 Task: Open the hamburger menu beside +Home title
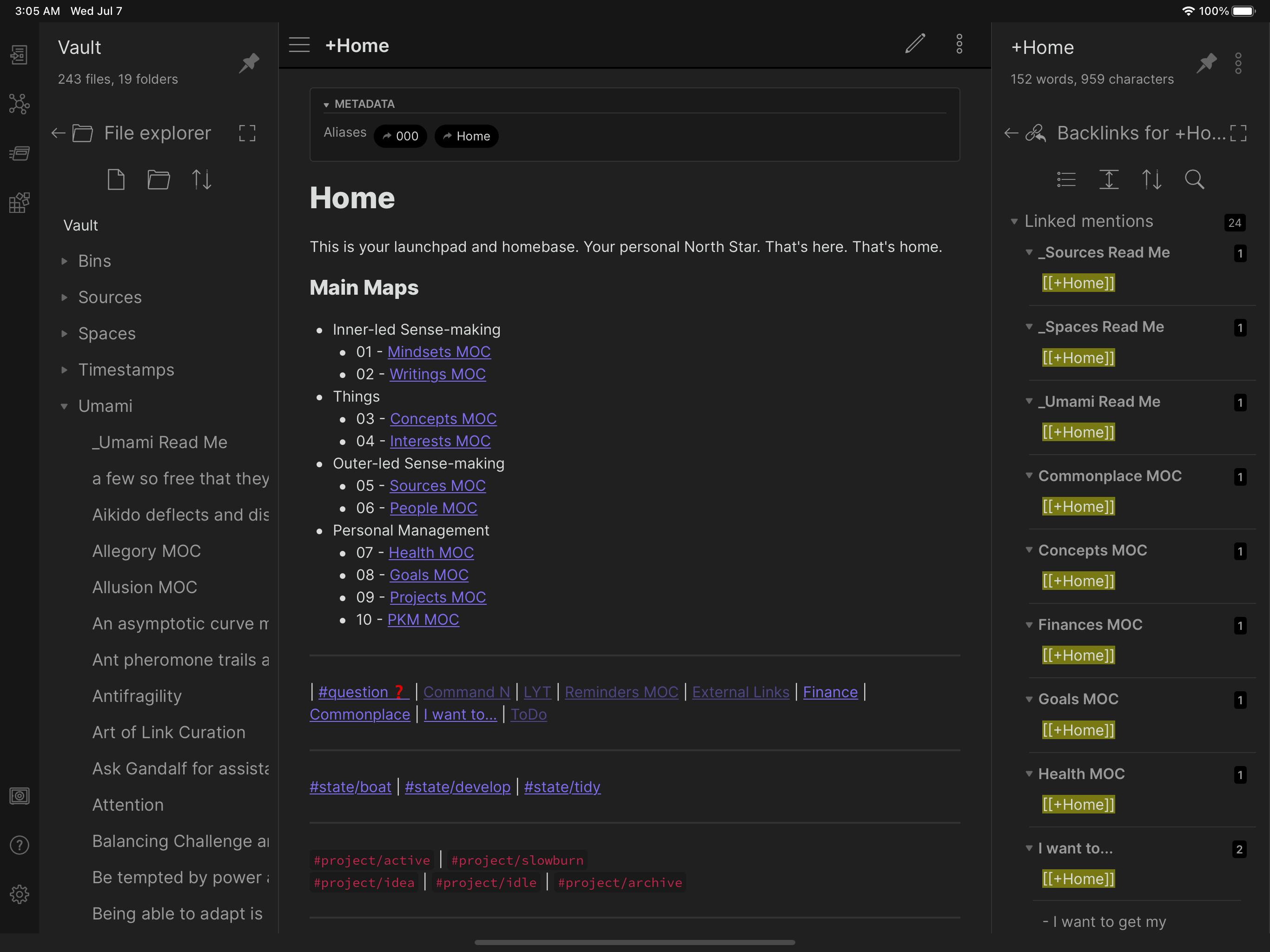coord(299,45)
